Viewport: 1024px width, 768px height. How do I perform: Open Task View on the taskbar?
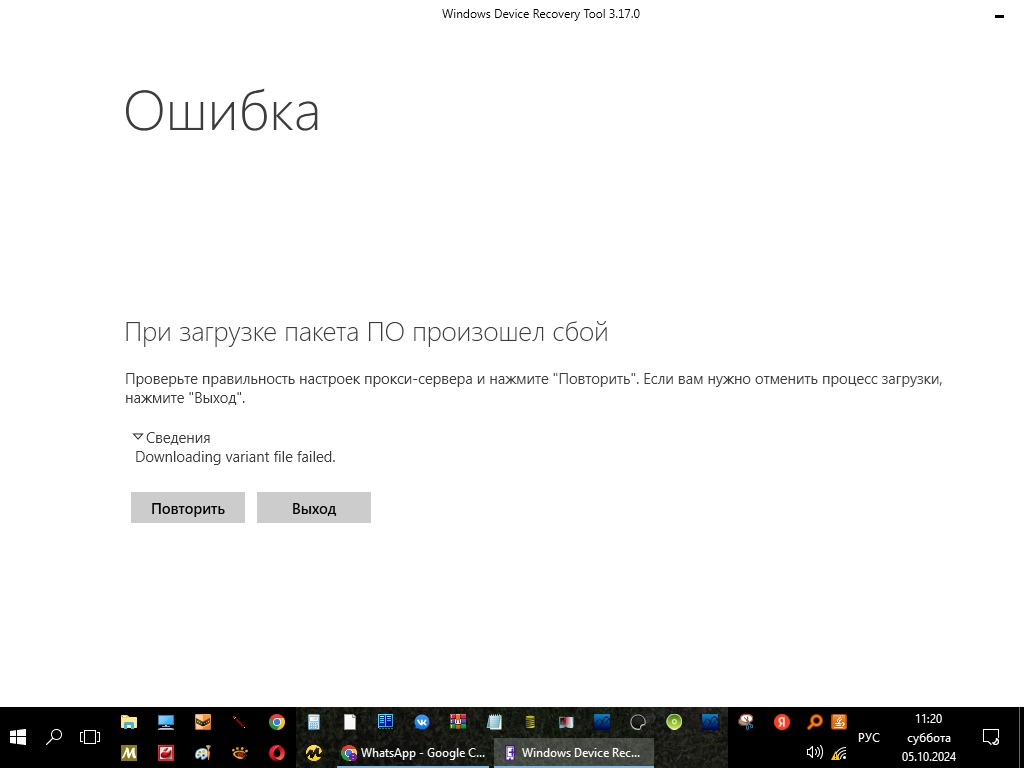[89, 737]
